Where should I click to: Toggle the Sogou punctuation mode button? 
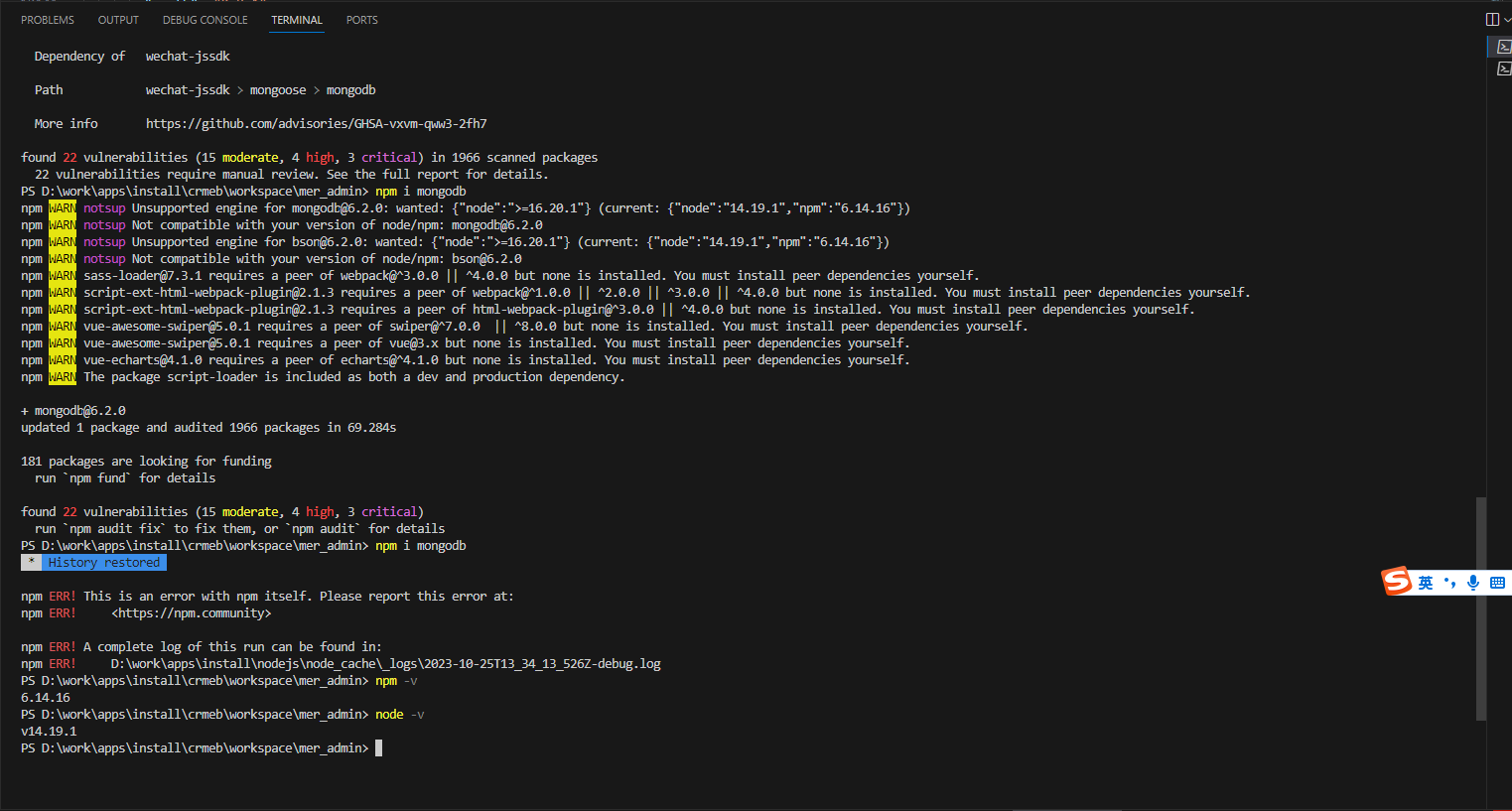[1449, 583]
